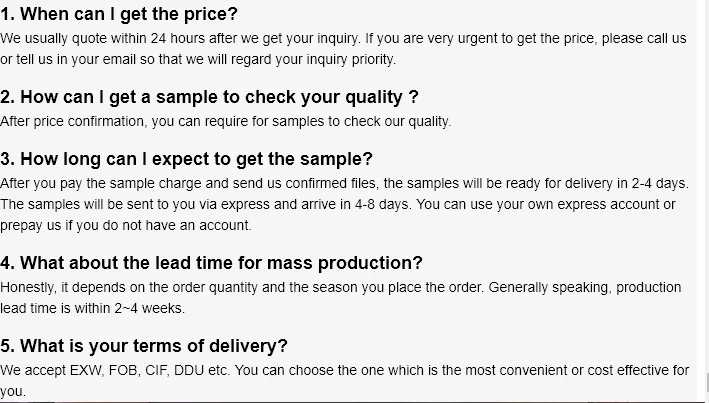Click the line starting "lead time is within"
This screenshot has height=403, width=709.
(92, 308)
